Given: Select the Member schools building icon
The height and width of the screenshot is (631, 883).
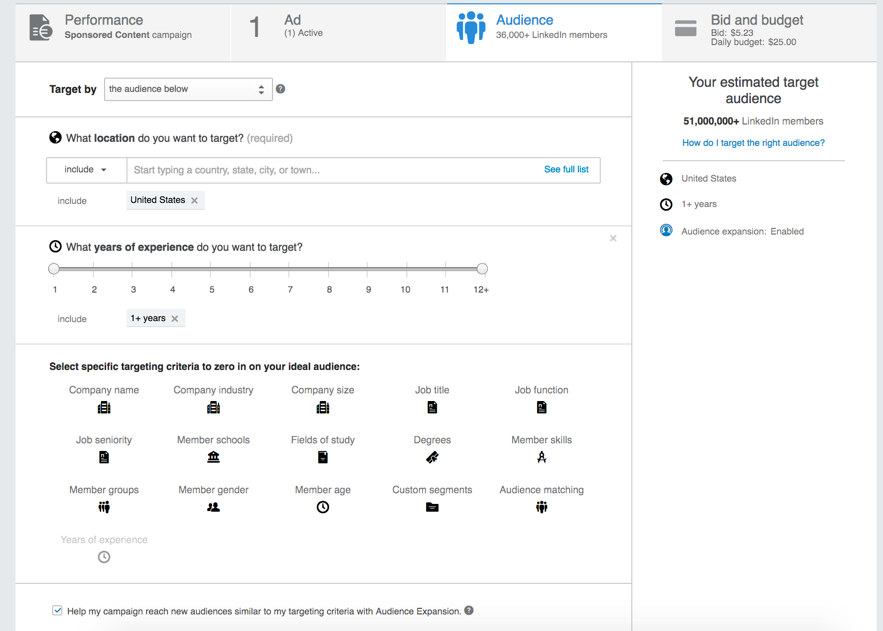Looking at the screenshot, I should (x=213, y=457).
